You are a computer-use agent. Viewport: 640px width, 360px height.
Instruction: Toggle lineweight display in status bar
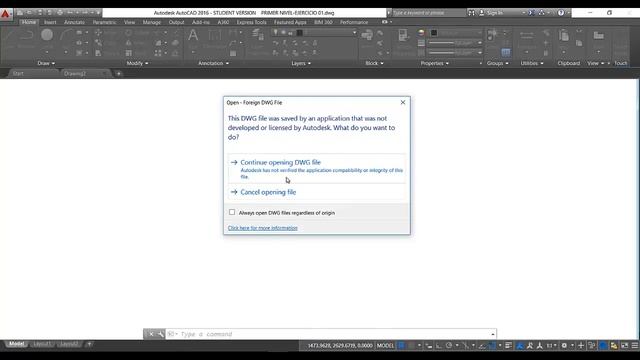tap(508, 345)
